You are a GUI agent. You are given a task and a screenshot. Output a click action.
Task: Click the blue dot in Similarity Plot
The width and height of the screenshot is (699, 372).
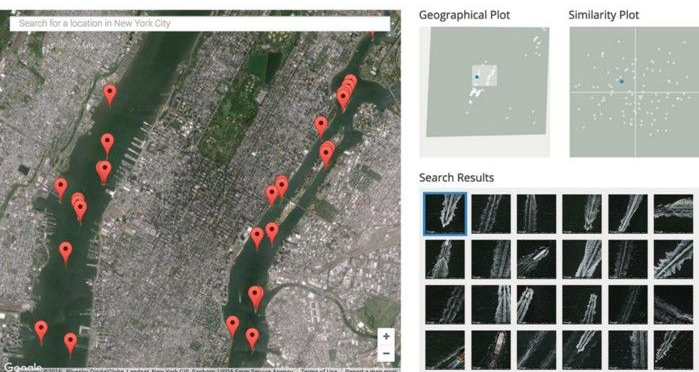(x=621, y=81)
